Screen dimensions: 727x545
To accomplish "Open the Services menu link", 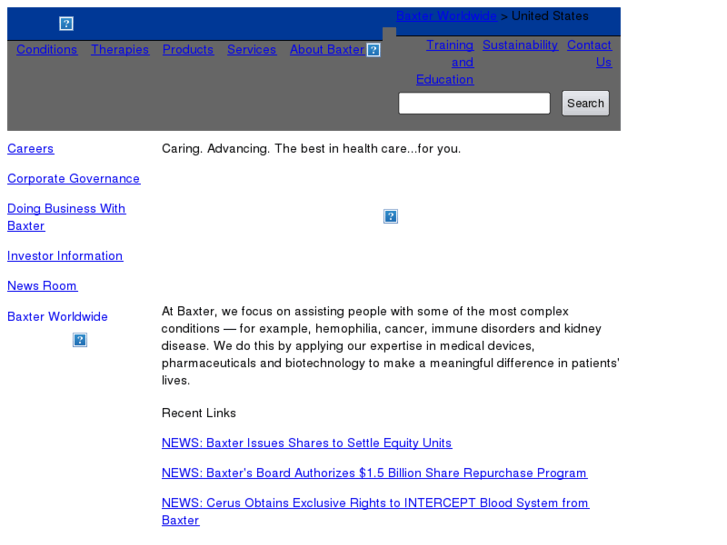I will point(252,50).
